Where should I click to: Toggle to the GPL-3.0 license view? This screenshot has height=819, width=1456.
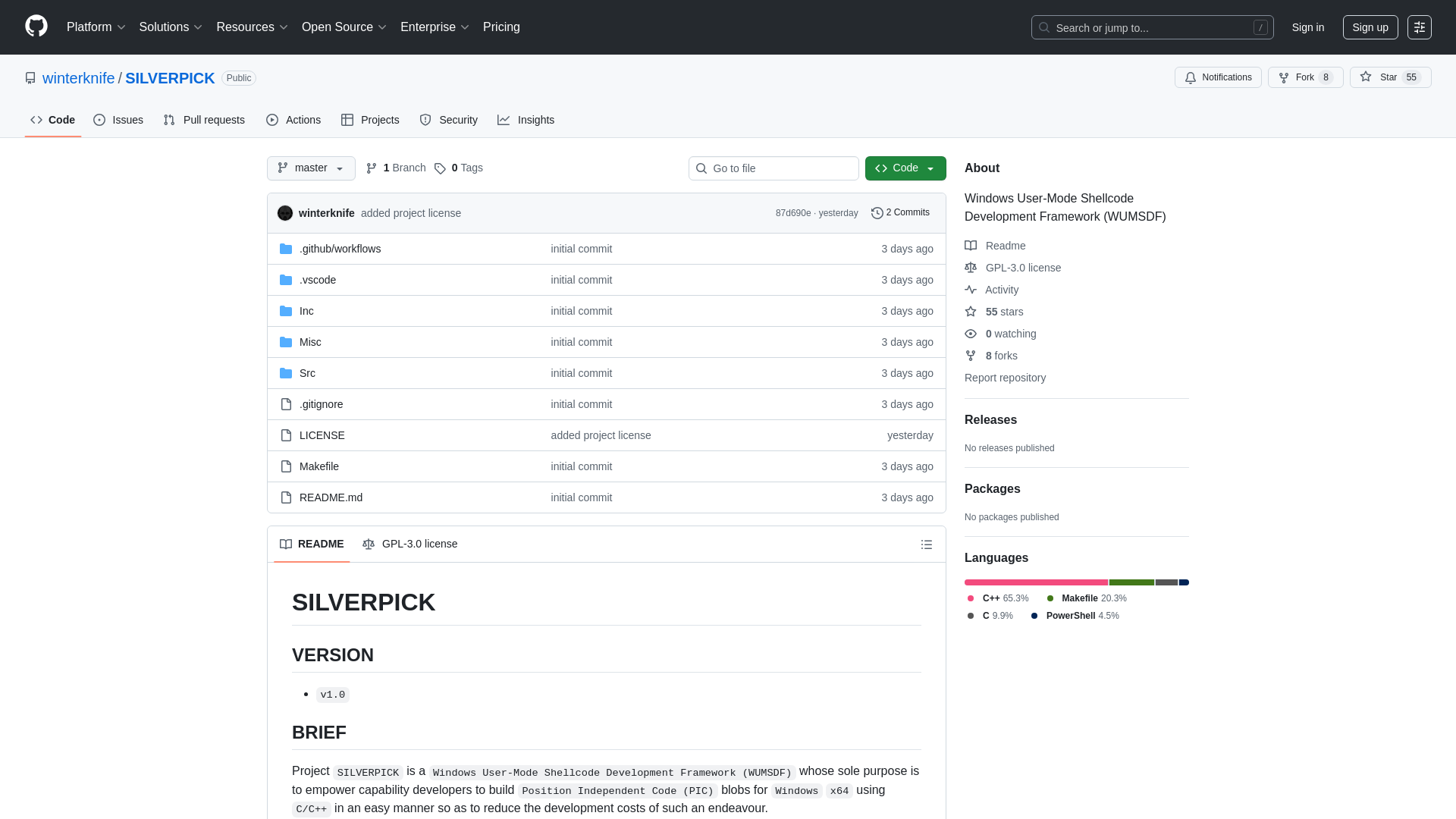[x=409, y=544]
